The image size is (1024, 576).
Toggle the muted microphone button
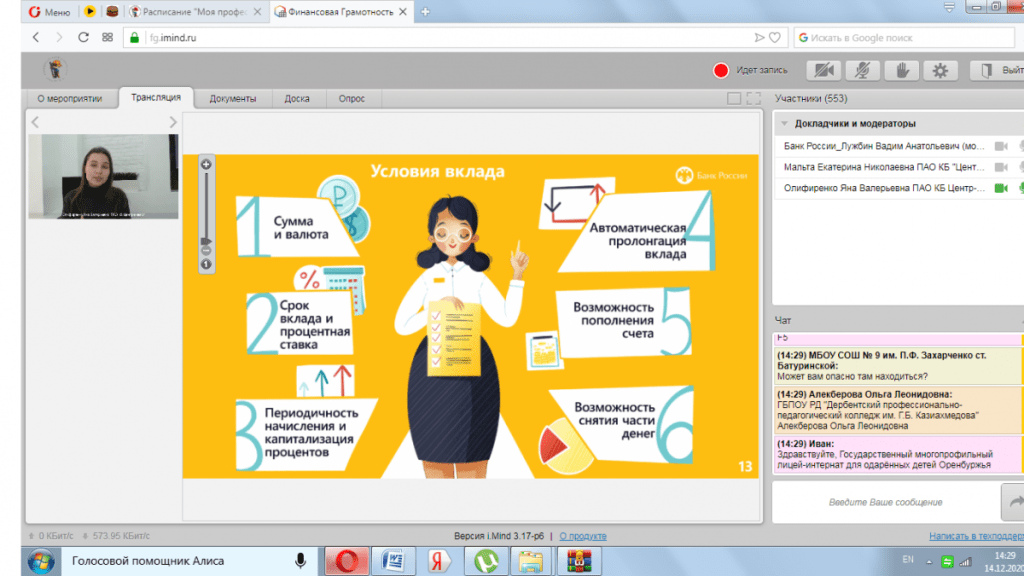coord(862,71)
